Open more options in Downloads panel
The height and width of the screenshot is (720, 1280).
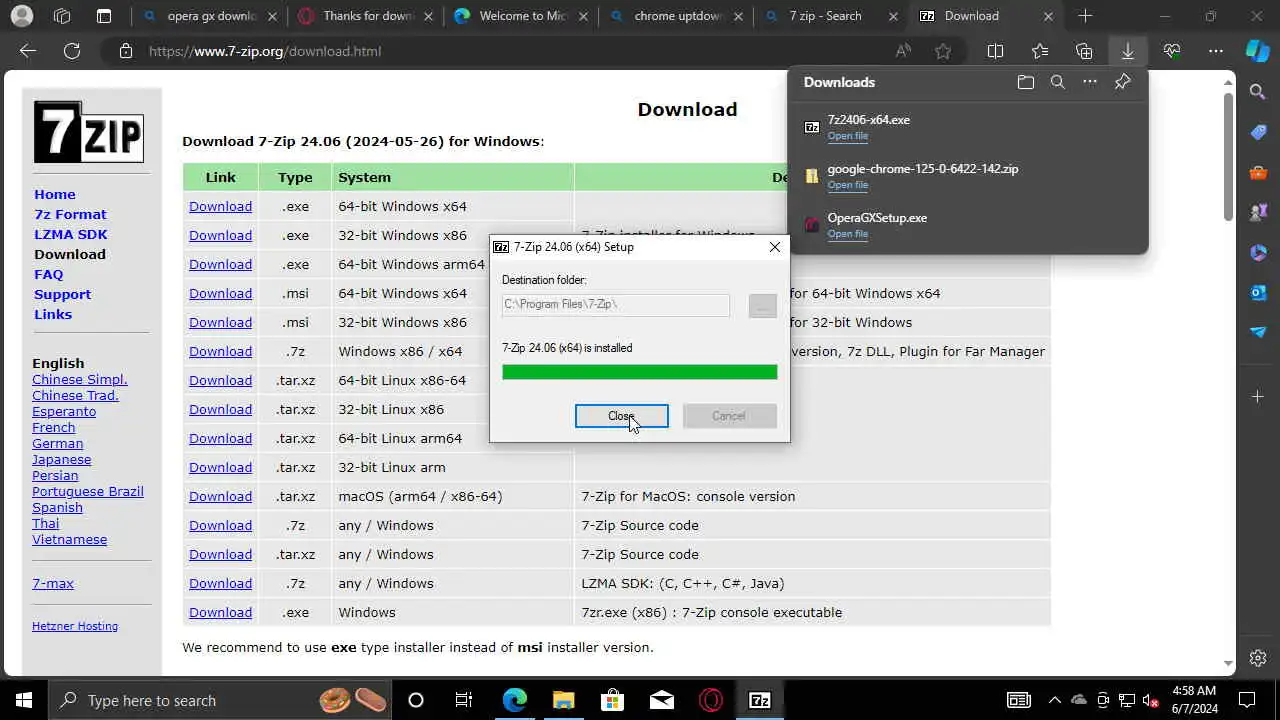coord(1090,82)
